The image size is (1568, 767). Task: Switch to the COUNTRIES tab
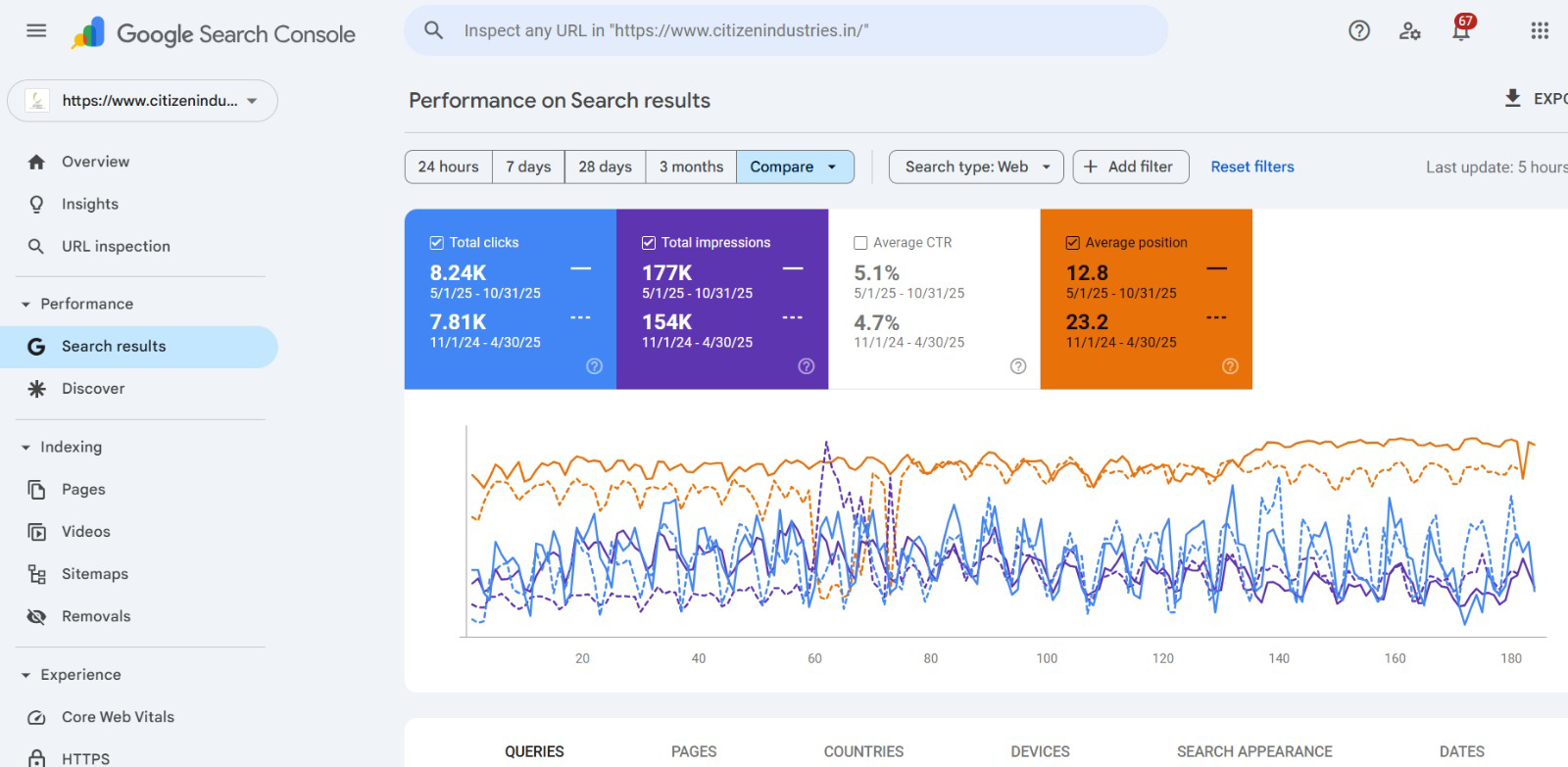pyautogui.click(x=863, y=751)
